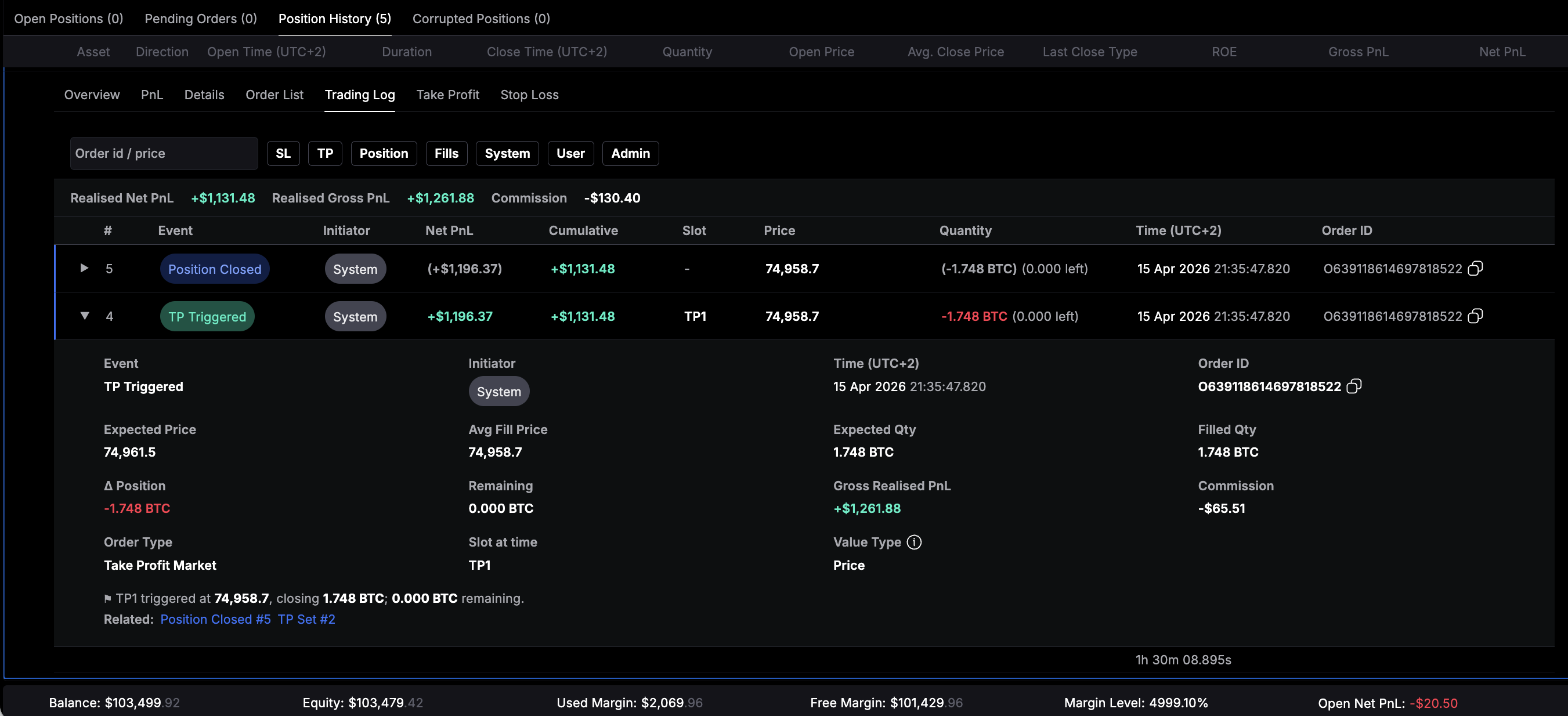Click Balance $103,499.92 in status bar

click(114, 703)
